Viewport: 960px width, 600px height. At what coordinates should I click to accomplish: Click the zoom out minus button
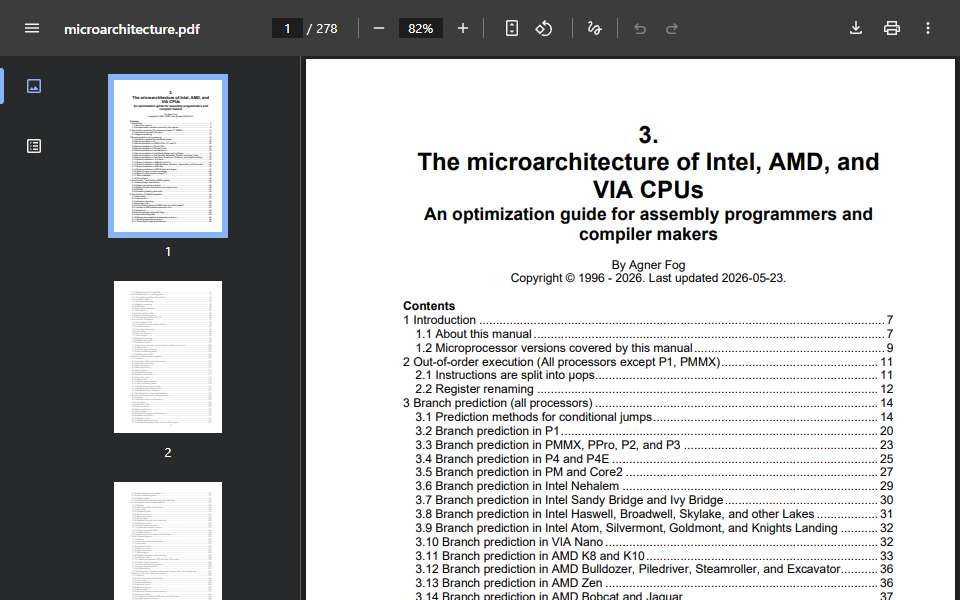pyautogui.click(x=378, y=28)
